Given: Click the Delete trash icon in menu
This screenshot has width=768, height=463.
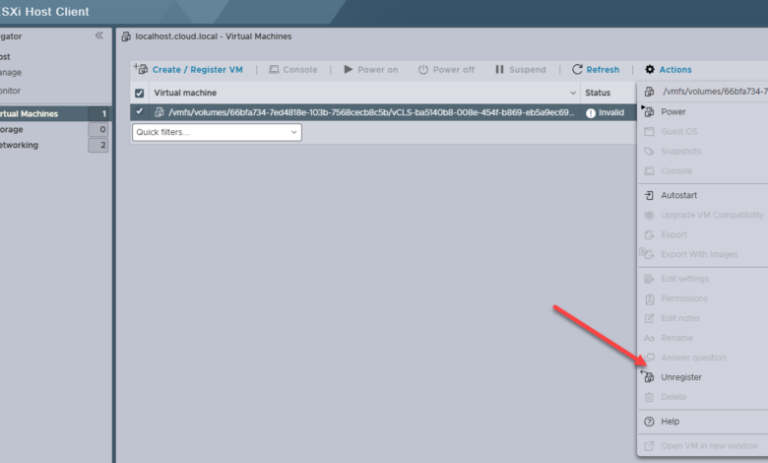Looking at the screenshot, I should point(649,397).
